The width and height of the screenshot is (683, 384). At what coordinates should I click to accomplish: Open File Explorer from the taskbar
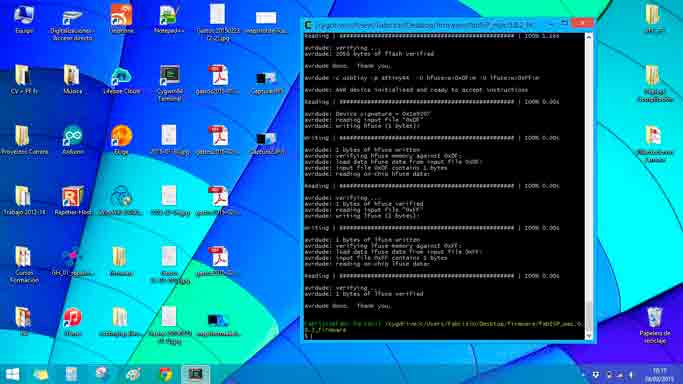(41, 374)
